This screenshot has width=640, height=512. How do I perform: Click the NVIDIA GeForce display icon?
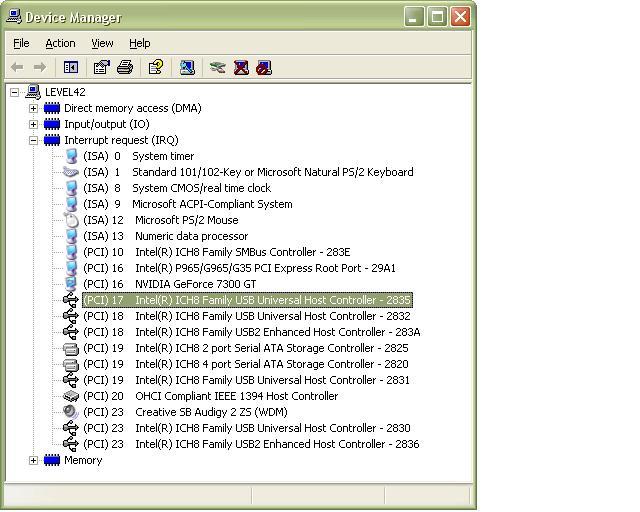71,284
